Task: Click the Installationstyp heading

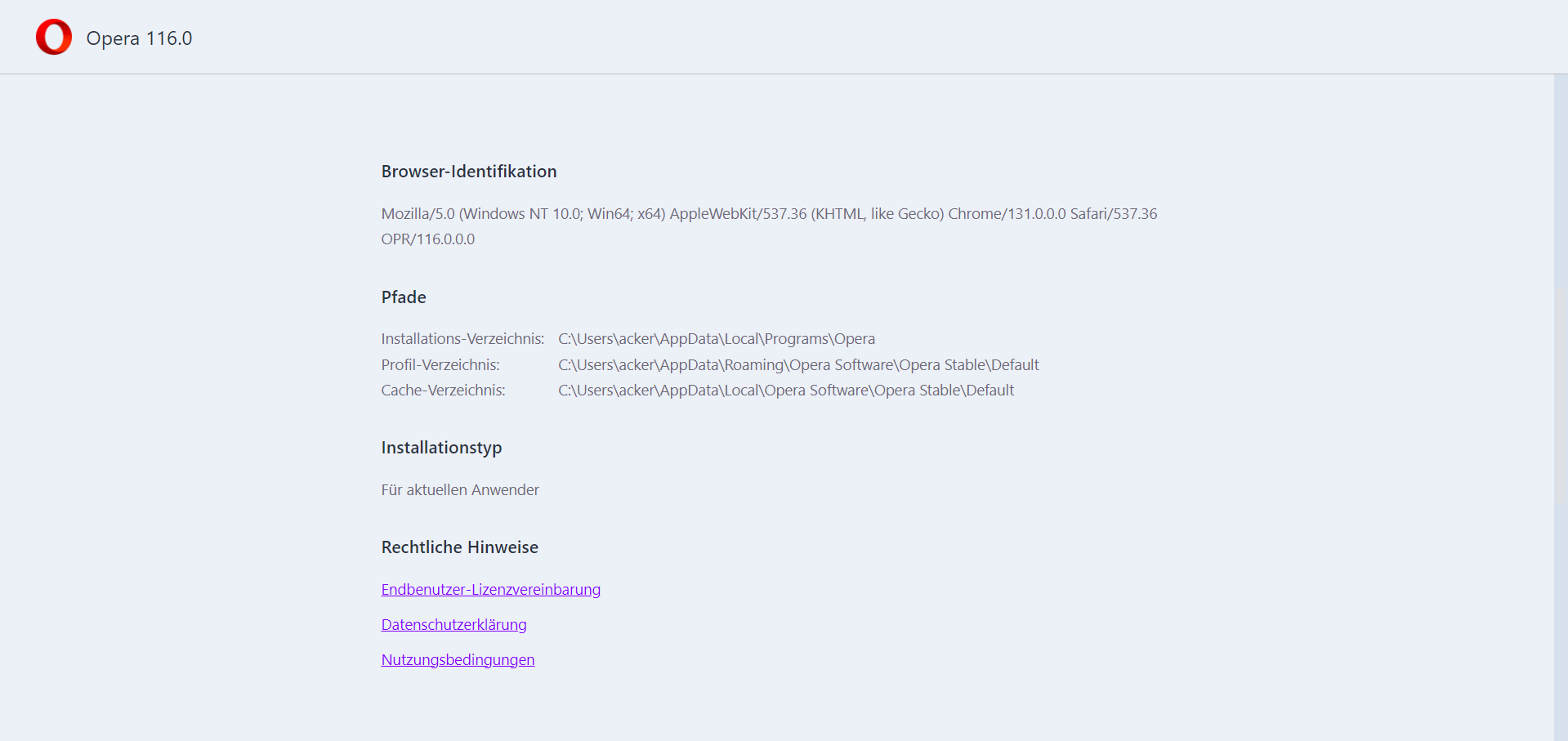Action: point(441,448)
